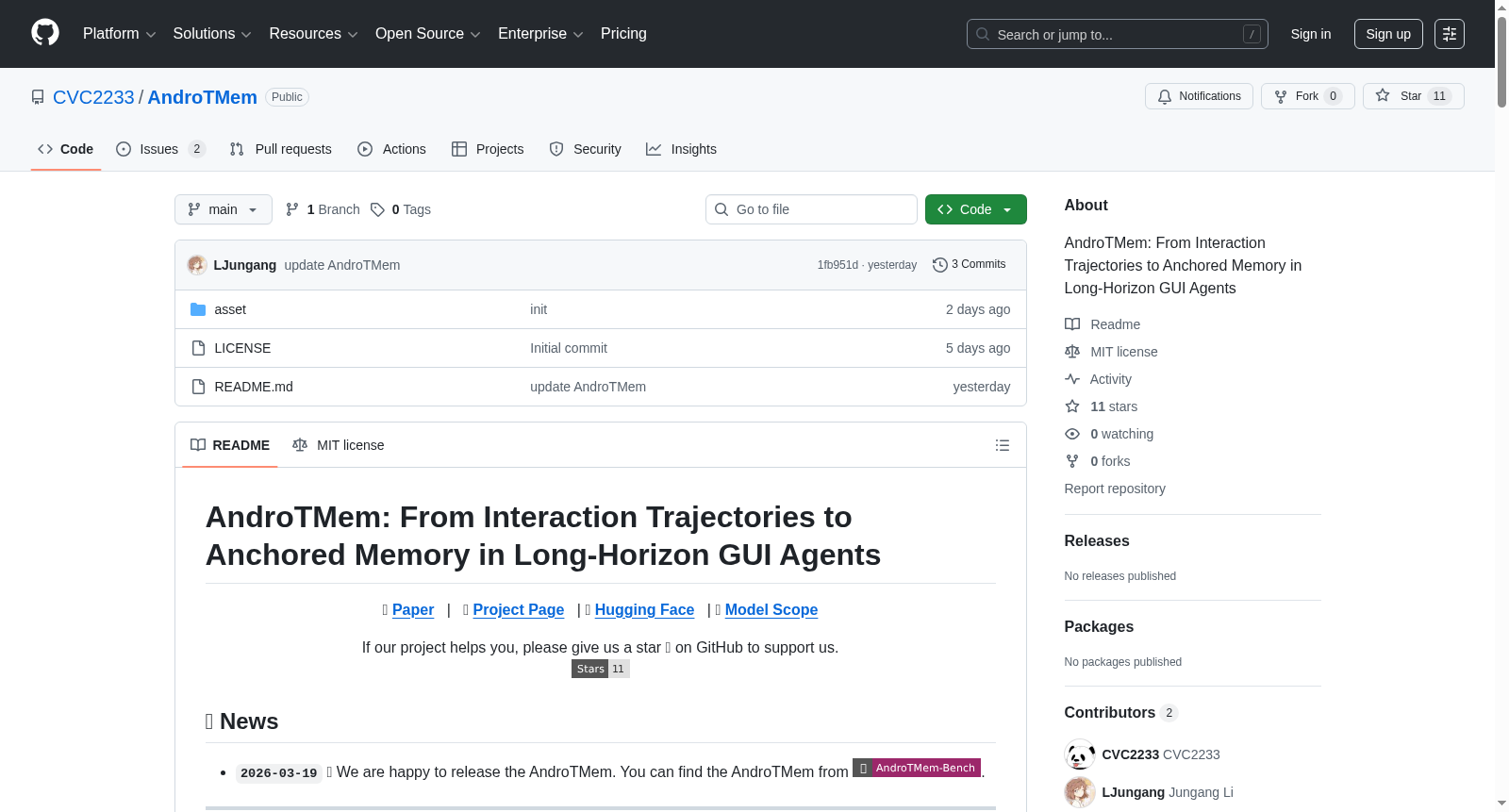Open the Project Page link

coord(519,610)
